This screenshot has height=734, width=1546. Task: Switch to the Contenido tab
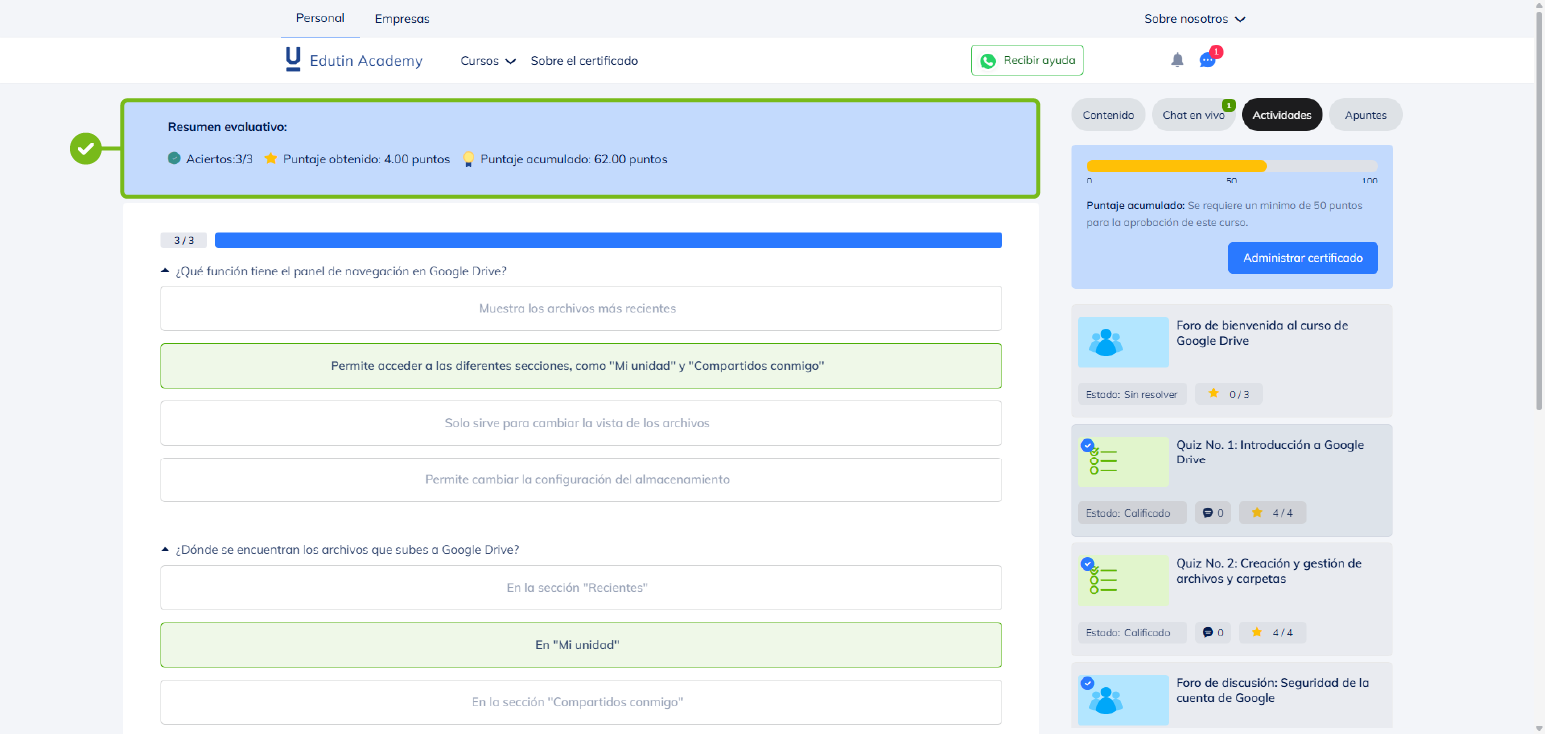pos(1107,115)
